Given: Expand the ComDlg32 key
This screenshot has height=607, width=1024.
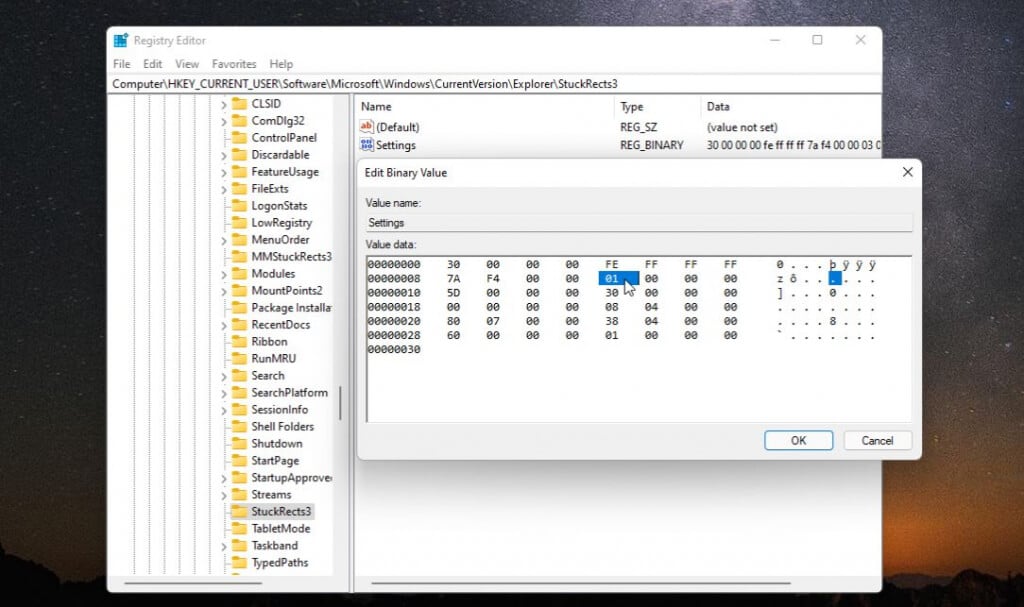Looking at the screenshot, I should point(223,122).
